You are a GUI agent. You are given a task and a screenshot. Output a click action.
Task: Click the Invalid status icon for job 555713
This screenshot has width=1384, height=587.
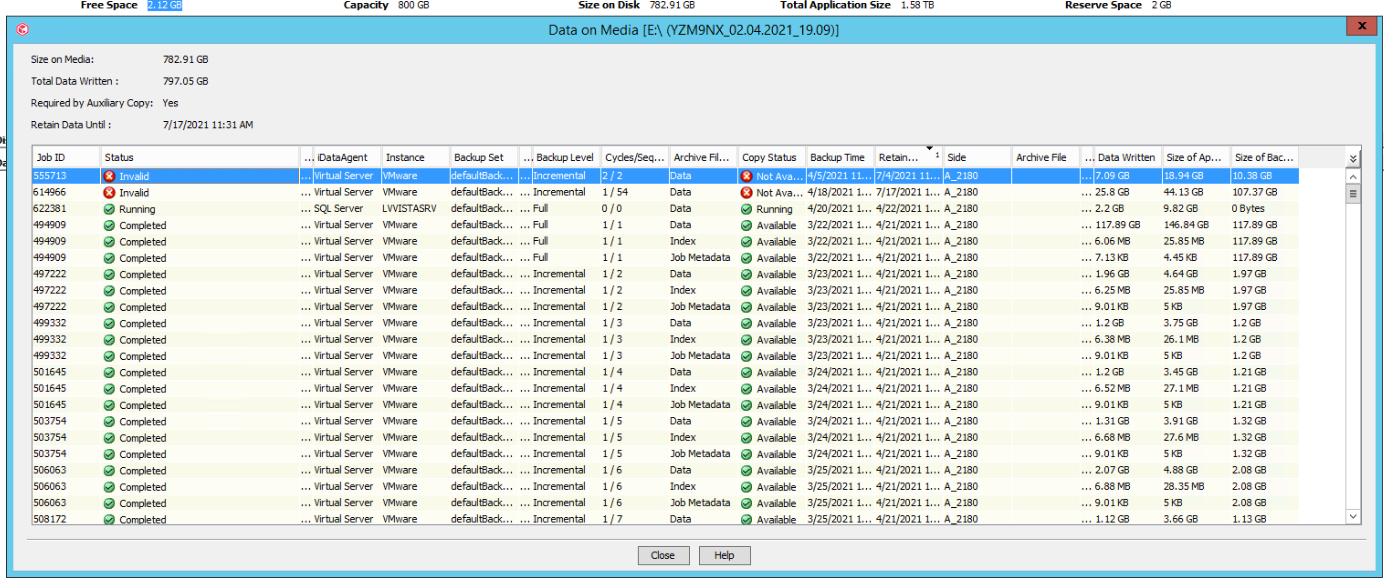pyautogui.click(x=110, y=176)
